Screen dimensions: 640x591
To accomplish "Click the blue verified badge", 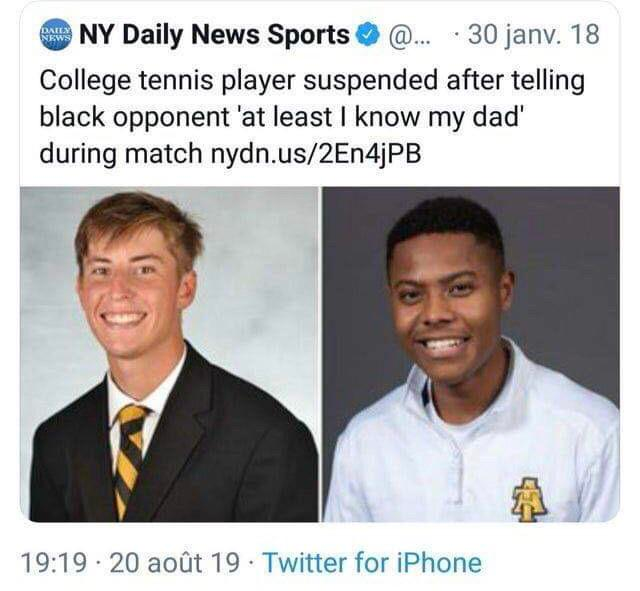I will pyautogui.click(x=368, y=36).
